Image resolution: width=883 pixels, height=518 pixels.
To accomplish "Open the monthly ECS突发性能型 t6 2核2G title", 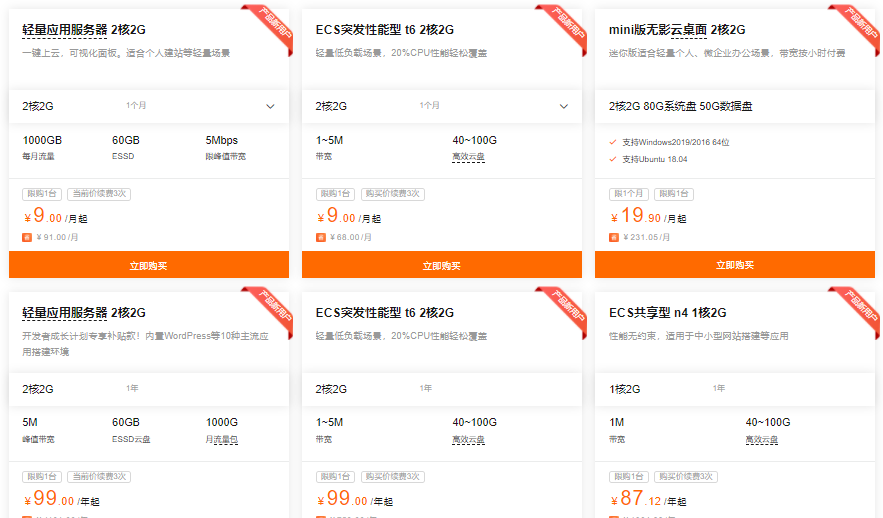I will [385, 30].
